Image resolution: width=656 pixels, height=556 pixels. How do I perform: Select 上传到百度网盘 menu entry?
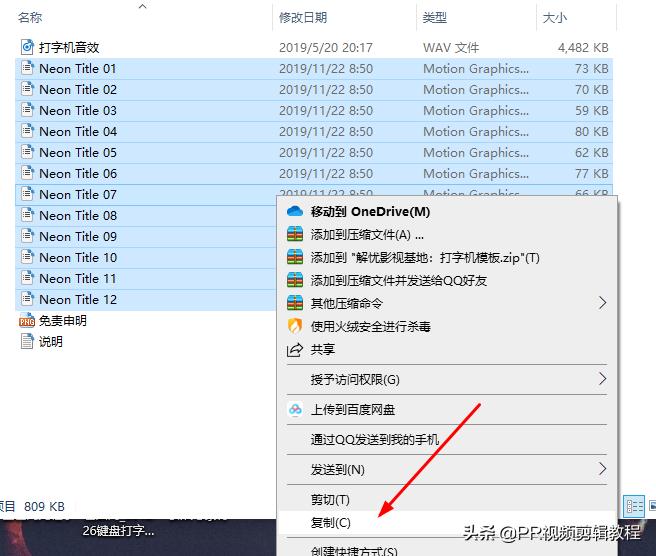pos(448,410)
